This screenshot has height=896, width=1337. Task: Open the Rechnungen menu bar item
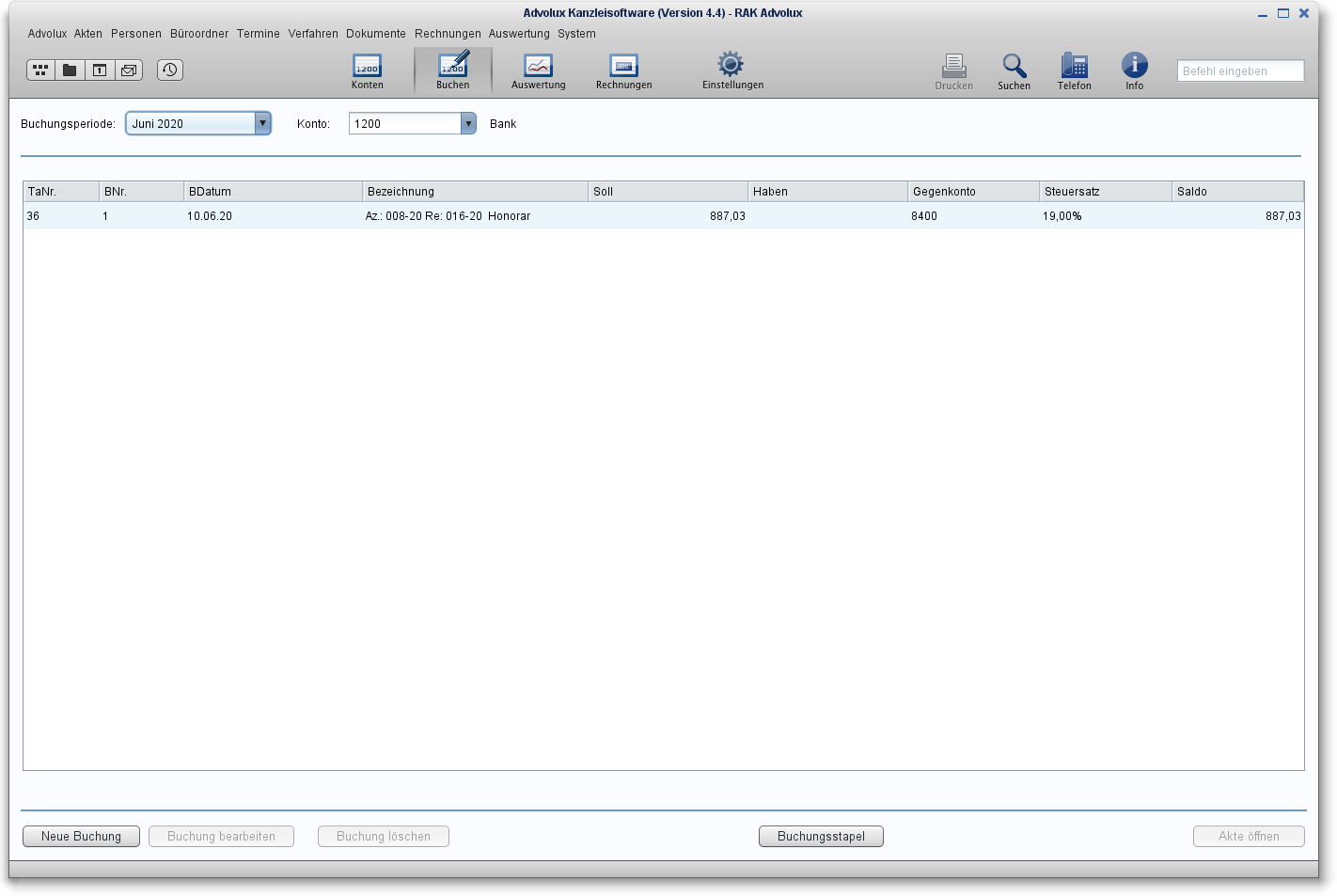pyautogui.click(x=448, y=34)
